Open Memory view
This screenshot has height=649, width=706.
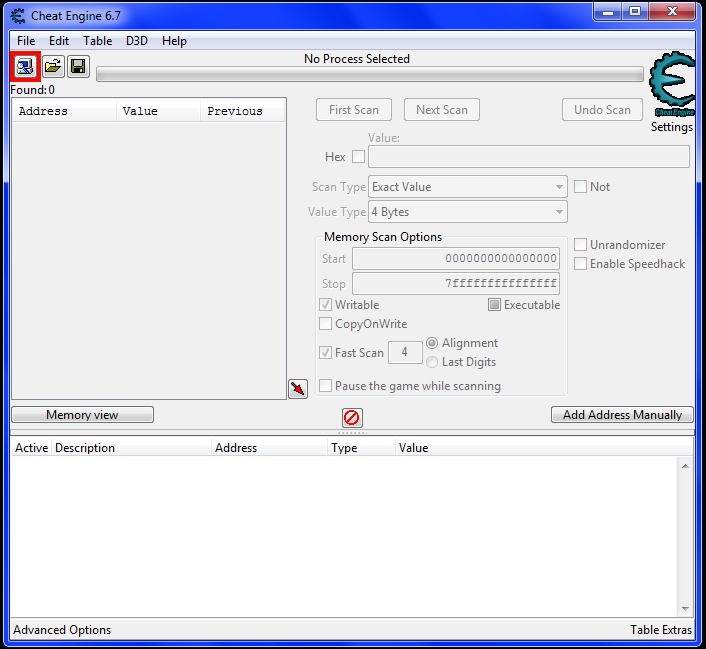pyautogui.click(x=82, y=415)
